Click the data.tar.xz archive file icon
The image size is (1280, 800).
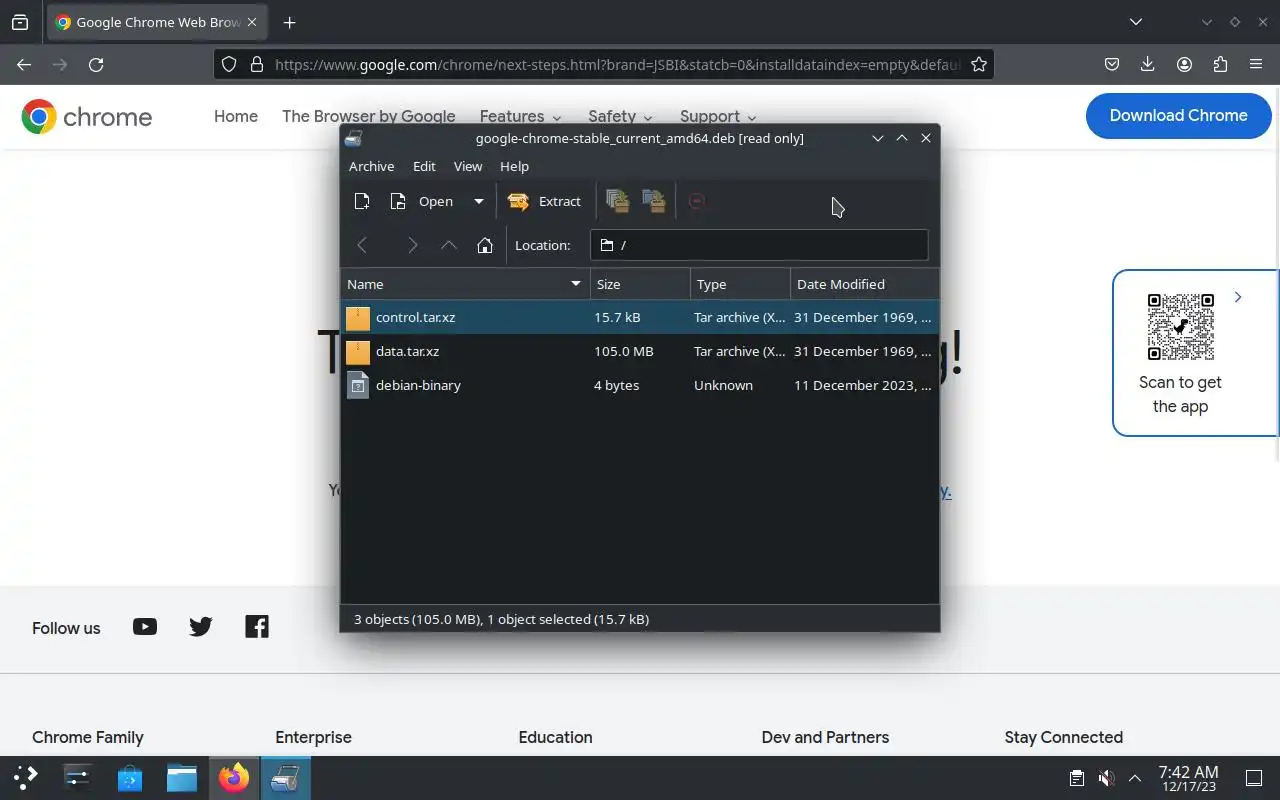pyautogui.click(x=358, y=351)
